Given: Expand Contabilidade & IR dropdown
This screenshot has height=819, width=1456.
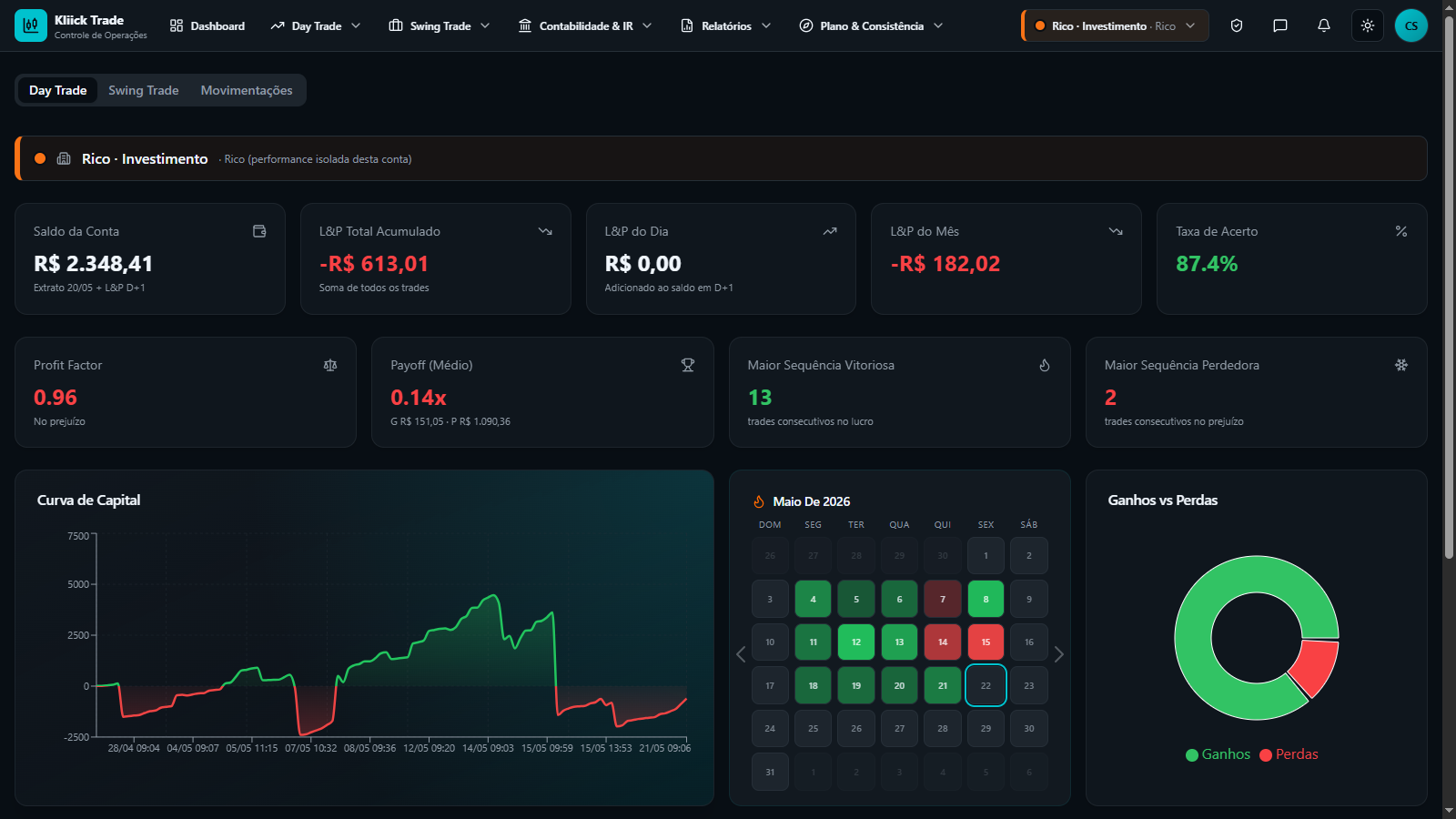Looking at the screenshot, I should [585, 25].
